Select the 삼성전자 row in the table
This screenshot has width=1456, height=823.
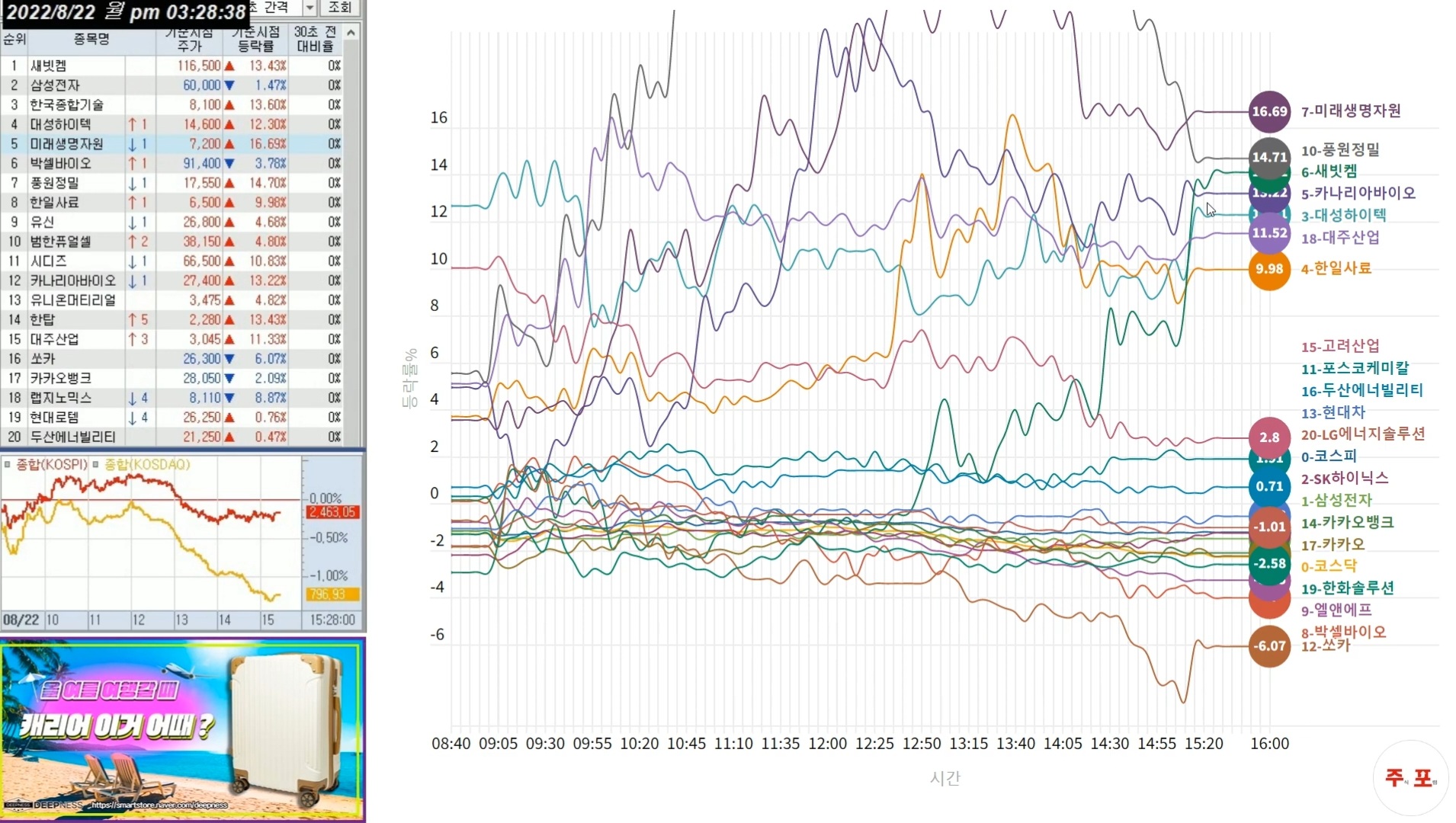coord(172,85)
